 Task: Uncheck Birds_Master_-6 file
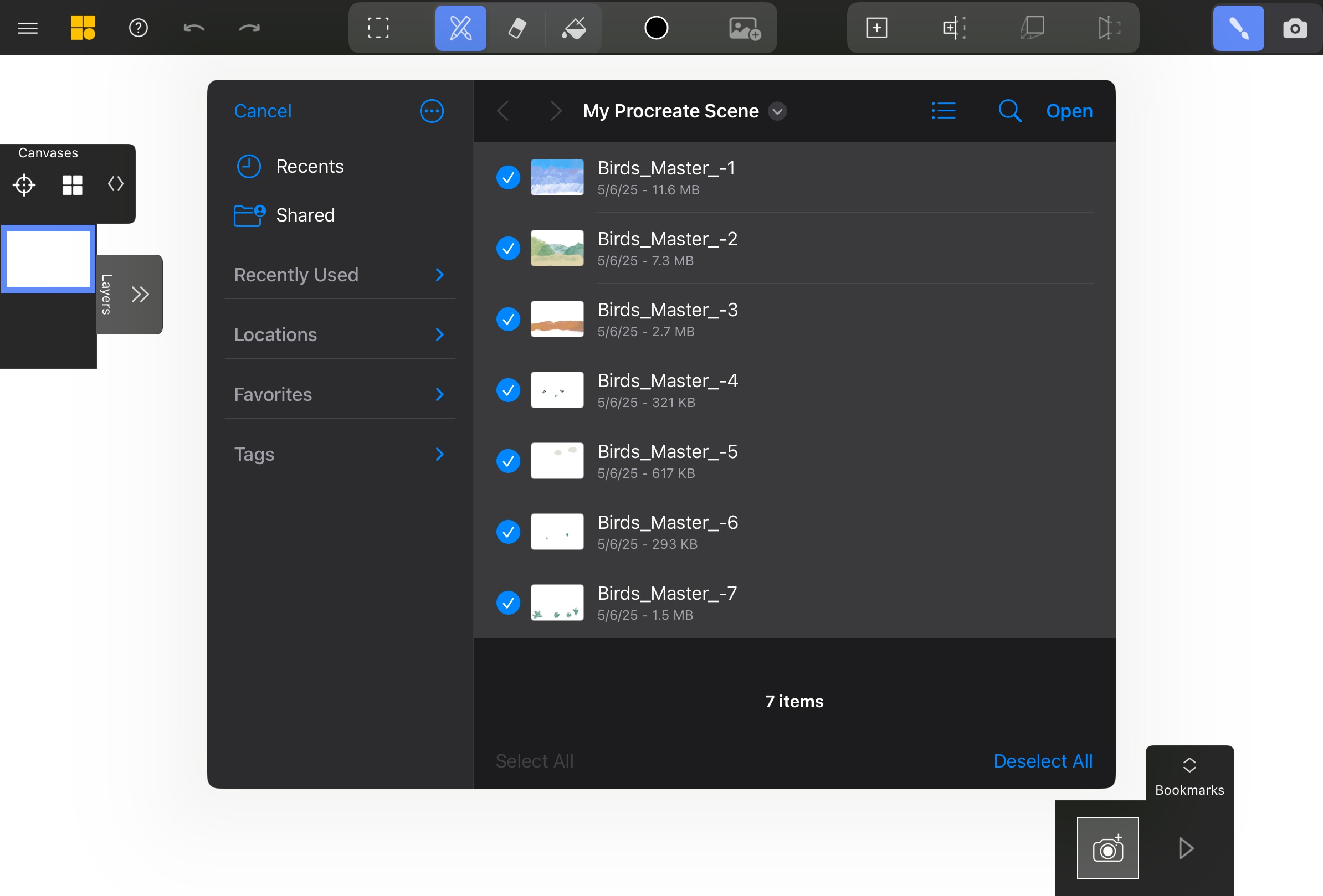(x=508, y=532)
